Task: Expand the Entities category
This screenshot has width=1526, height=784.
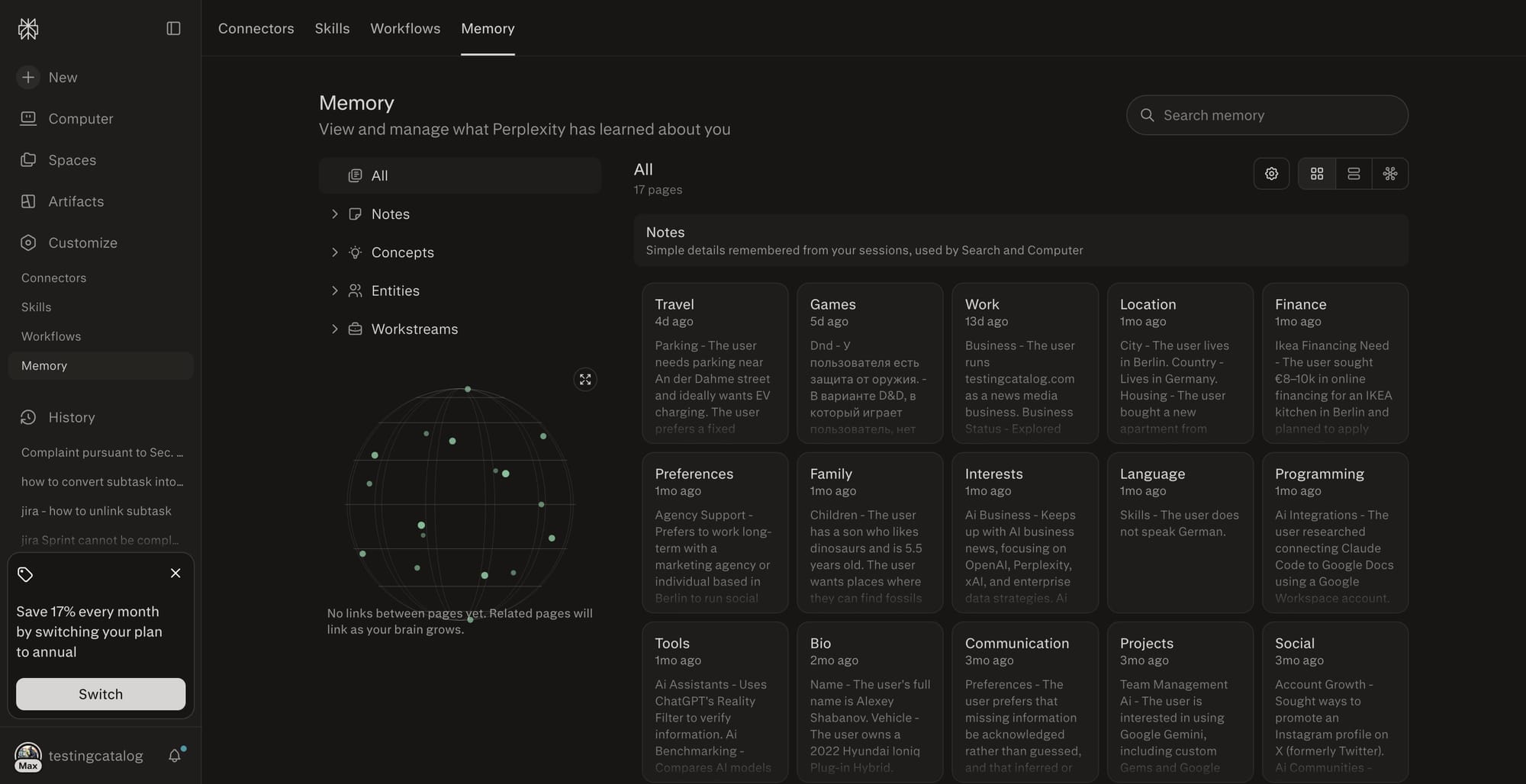Action: 334,291
